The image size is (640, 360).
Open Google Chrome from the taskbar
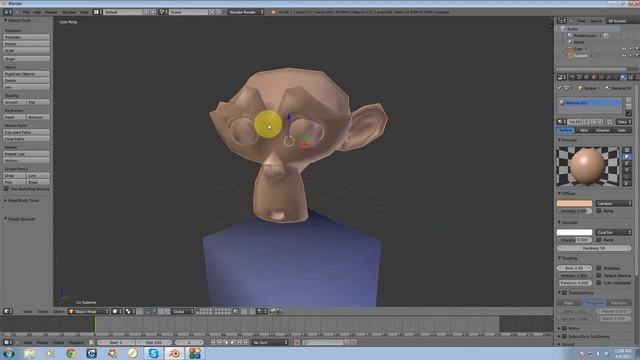[71, 353]
